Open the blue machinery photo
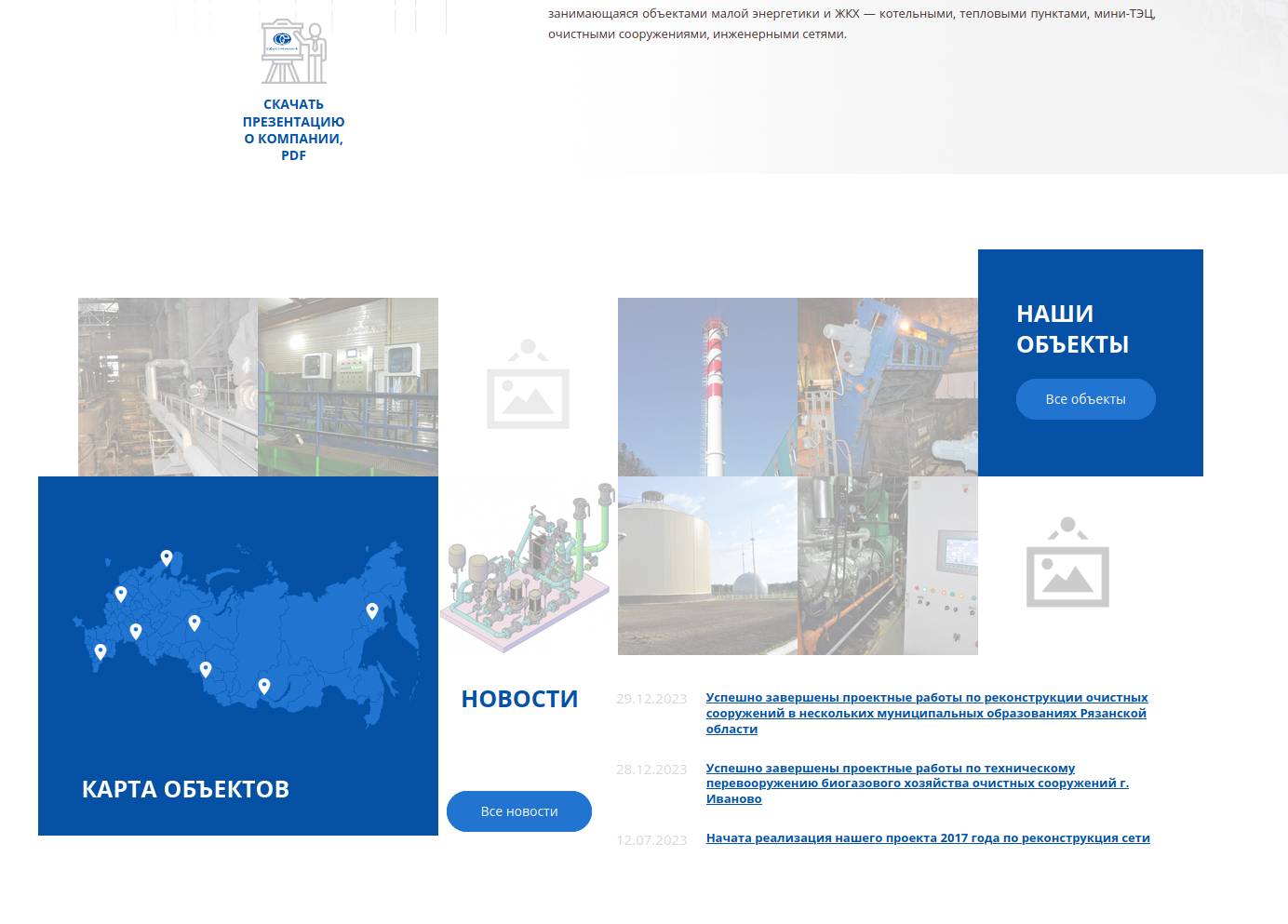Viewport: 1288px width, 924px height. point(888,387)
